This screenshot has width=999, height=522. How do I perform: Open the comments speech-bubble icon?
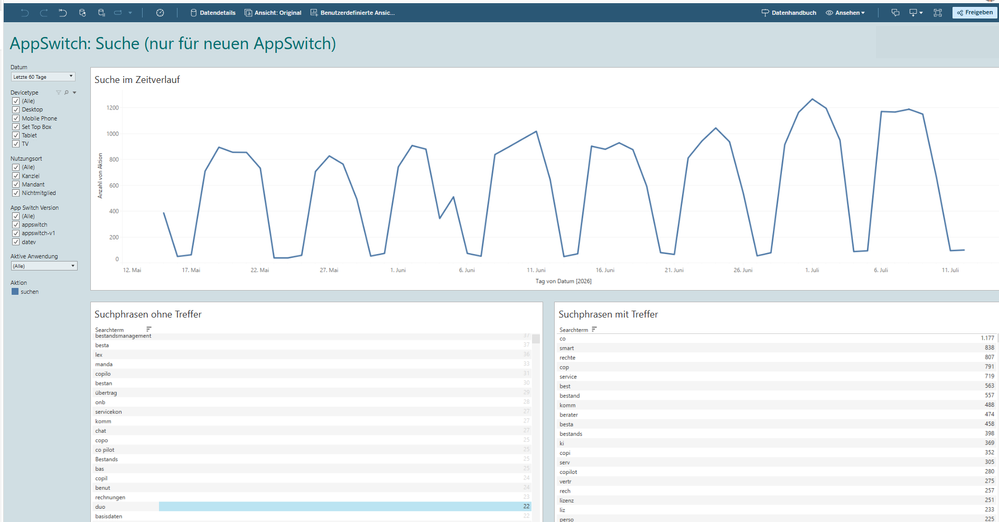pos(895,13)
